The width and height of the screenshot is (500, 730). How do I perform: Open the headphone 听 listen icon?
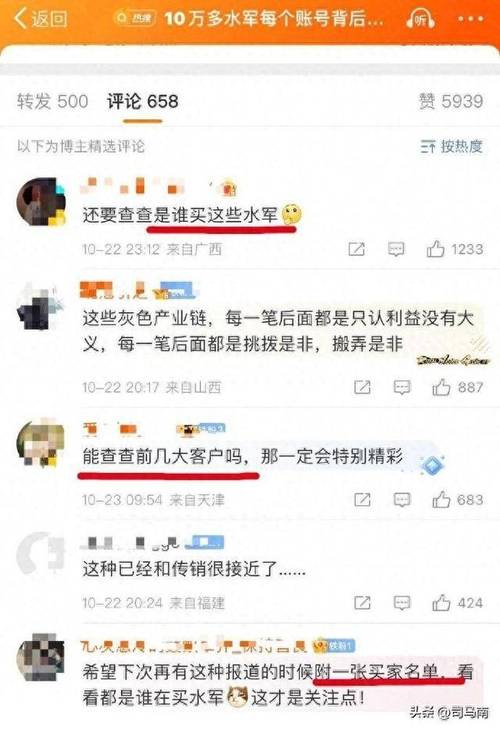420,20
